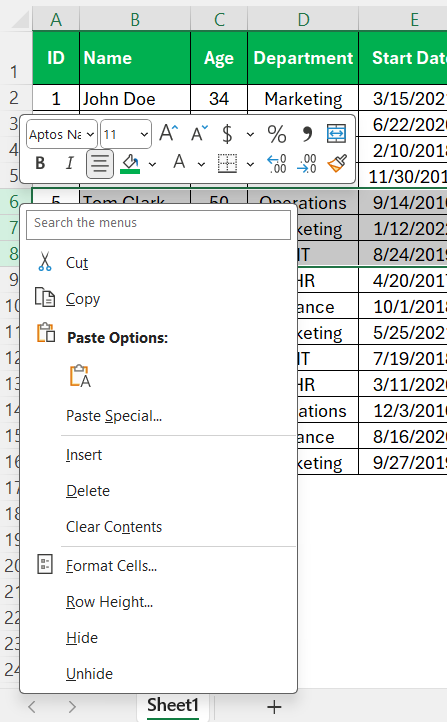This screenshot has height=722, width=447.
Task: Add a new sheet with plus button
Action: click(274, 707)
